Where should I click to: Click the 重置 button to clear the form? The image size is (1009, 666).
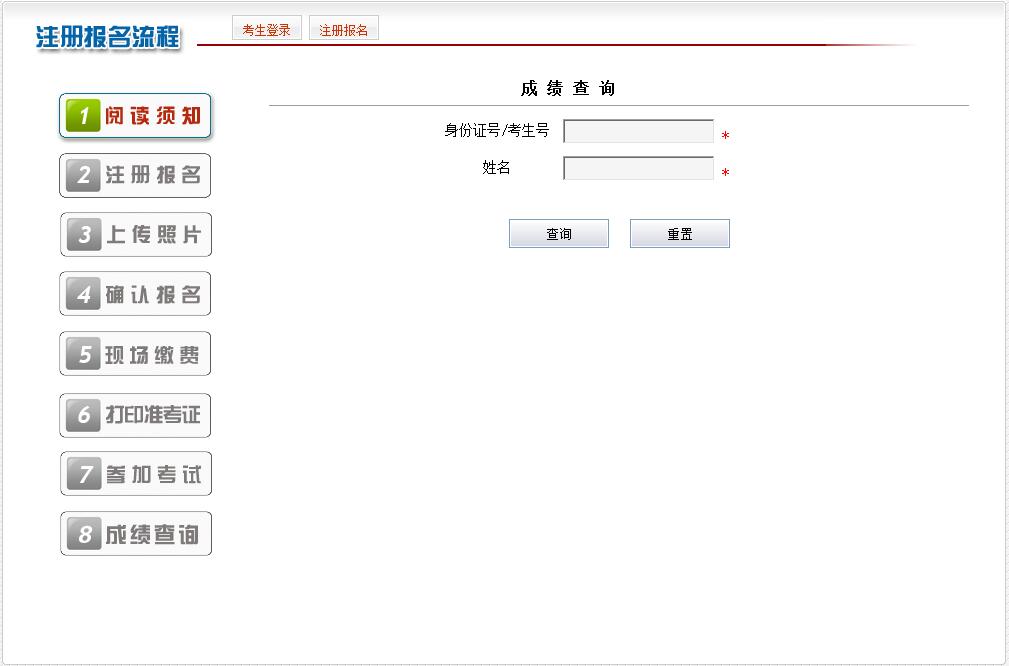(679, 234)
